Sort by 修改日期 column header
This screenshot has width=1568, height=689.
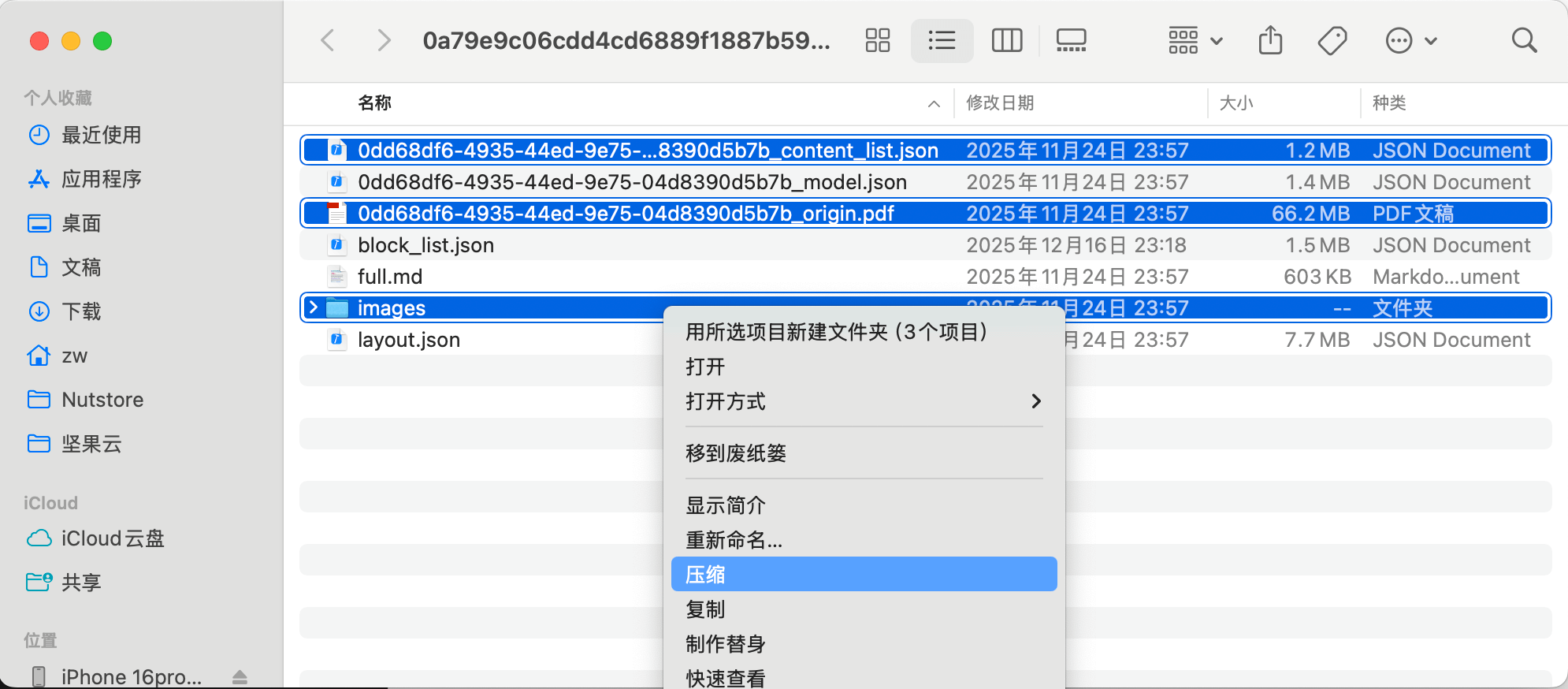[x=1000, y=103]
